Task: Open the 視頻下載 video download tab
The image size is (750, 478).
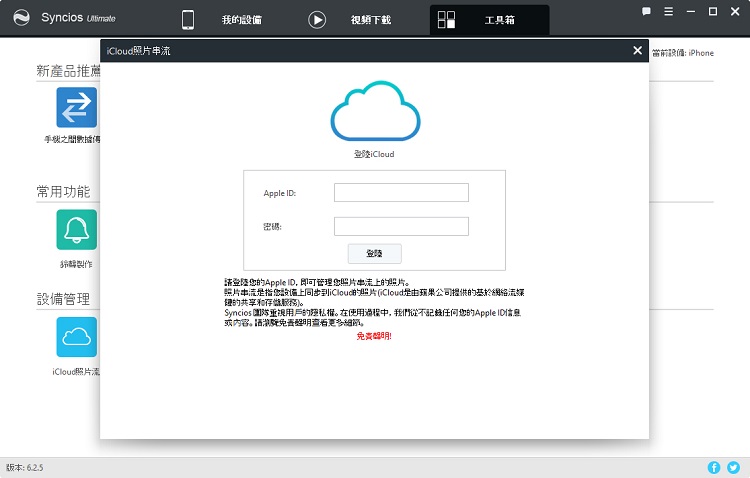Action: [x=371, y=20]
